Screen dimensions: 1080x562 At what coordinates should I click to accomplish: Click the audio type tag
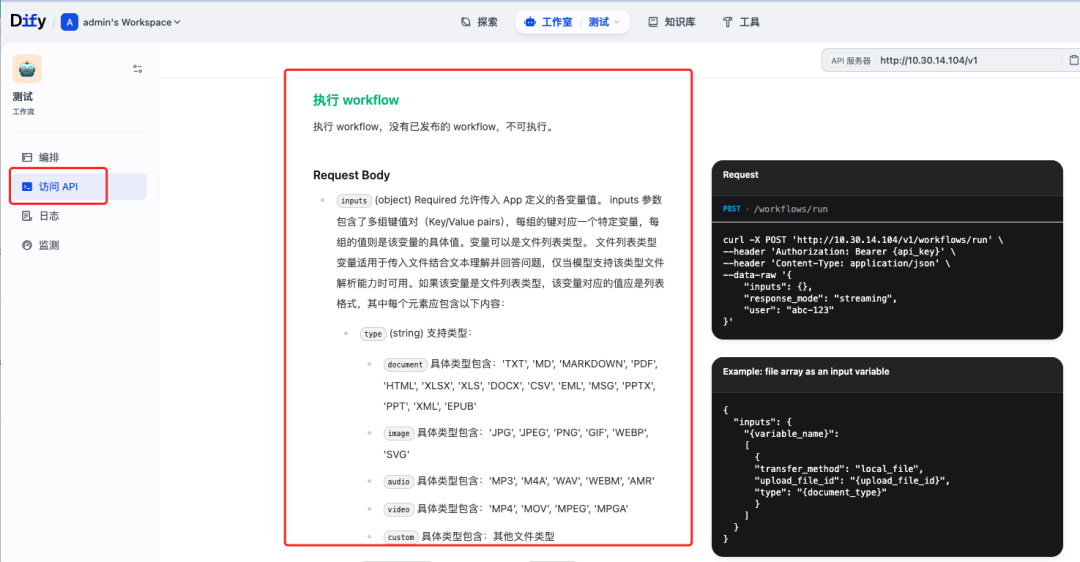398,481
